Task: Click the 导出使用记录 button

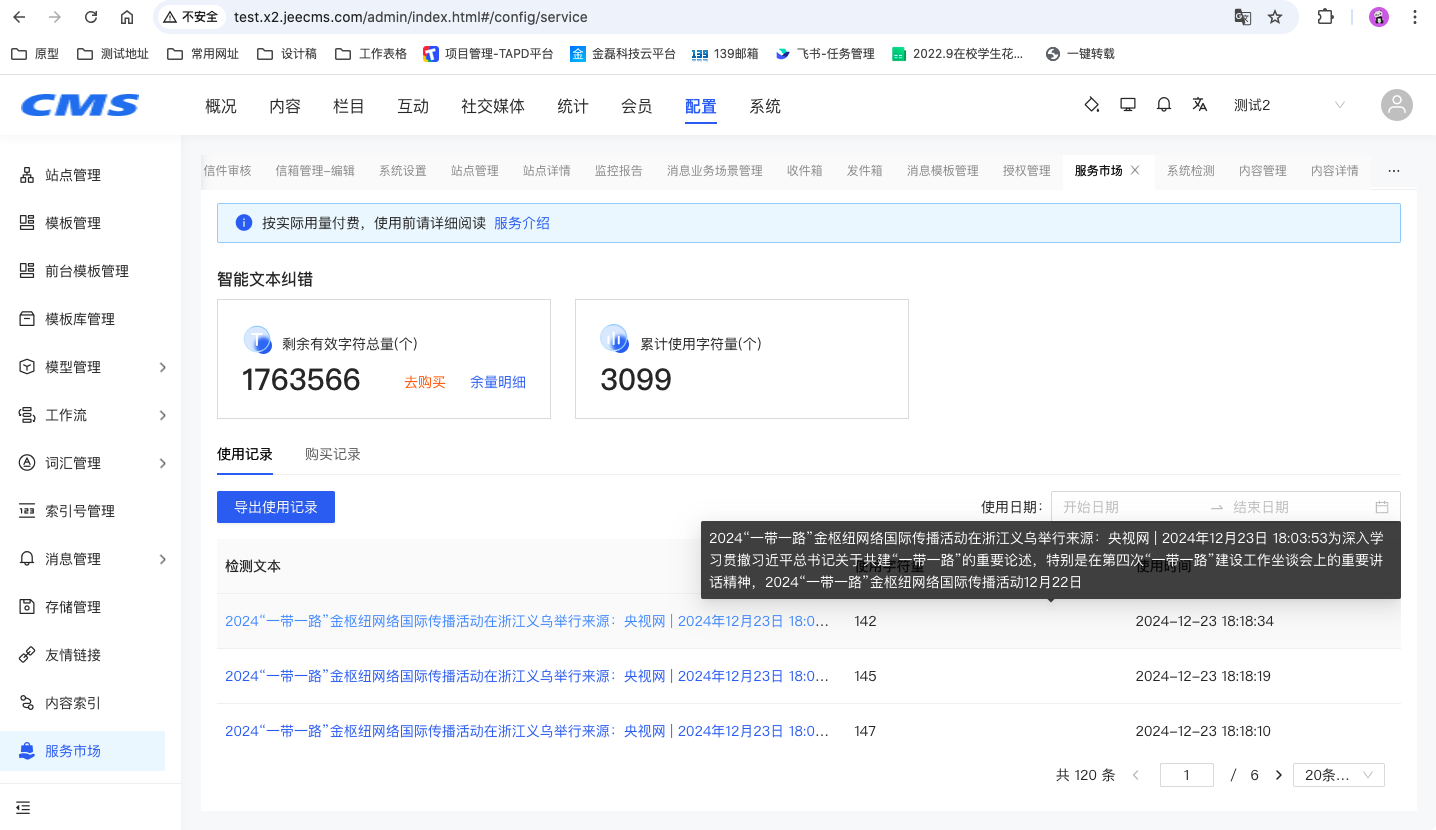Action: tap(276, 507)
